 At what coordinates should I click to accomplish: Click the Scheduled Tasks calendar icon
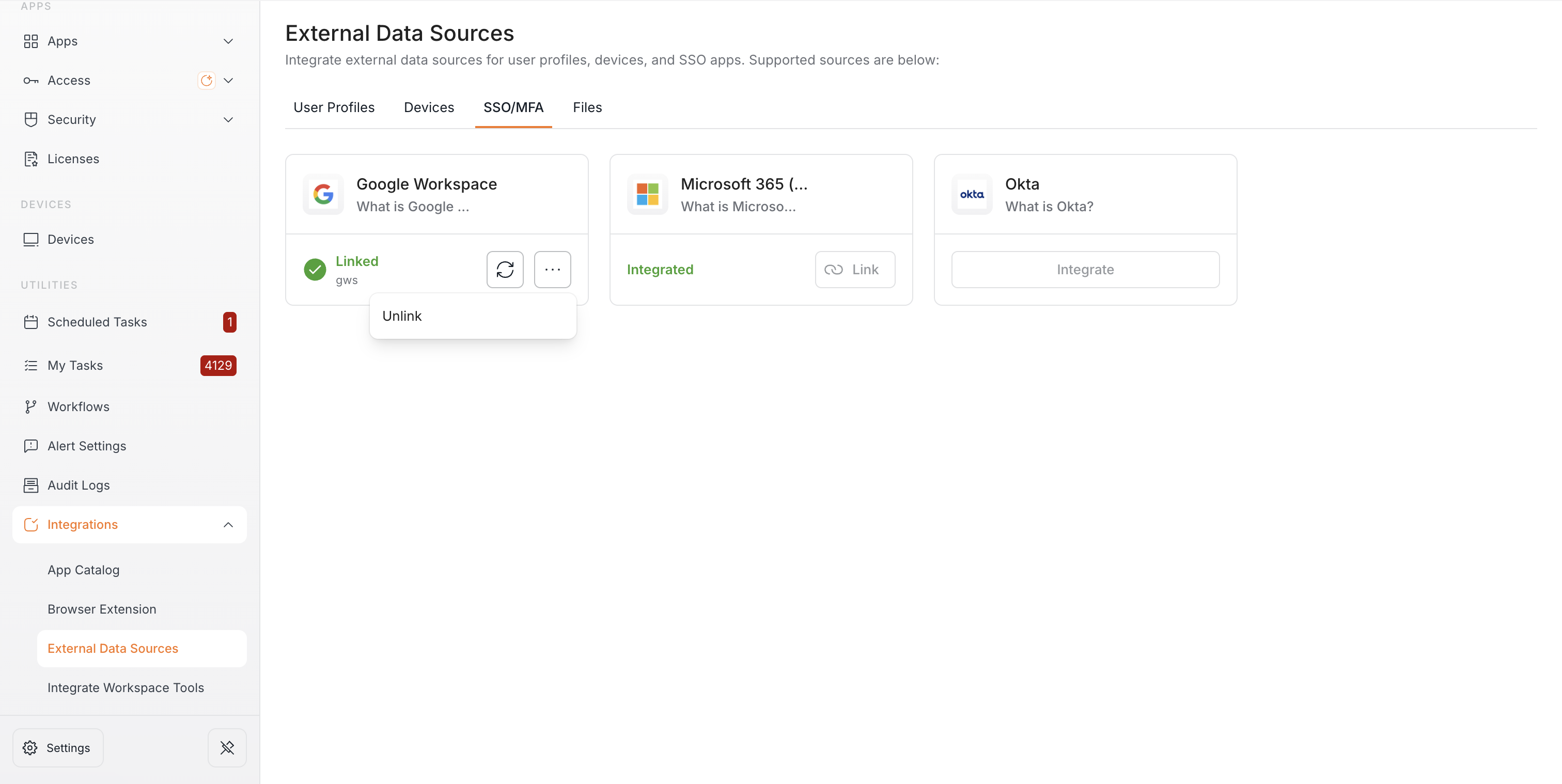click(31, 322)
